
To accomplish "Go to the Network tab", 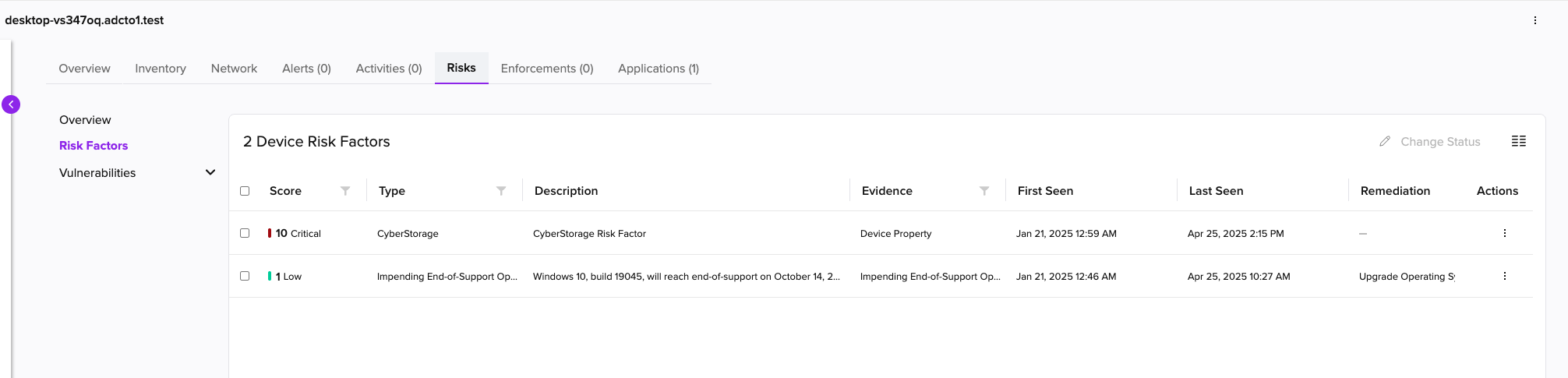I will 234,69.
